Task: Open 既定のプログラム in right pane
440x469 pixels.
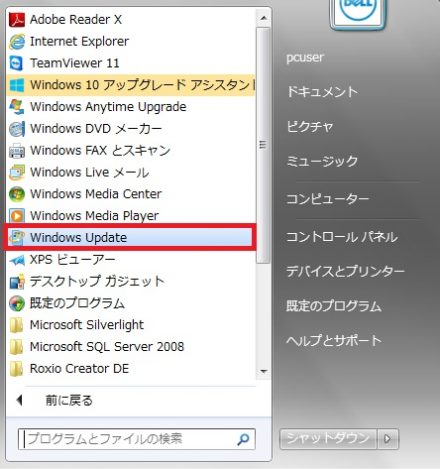Action: 334,306
